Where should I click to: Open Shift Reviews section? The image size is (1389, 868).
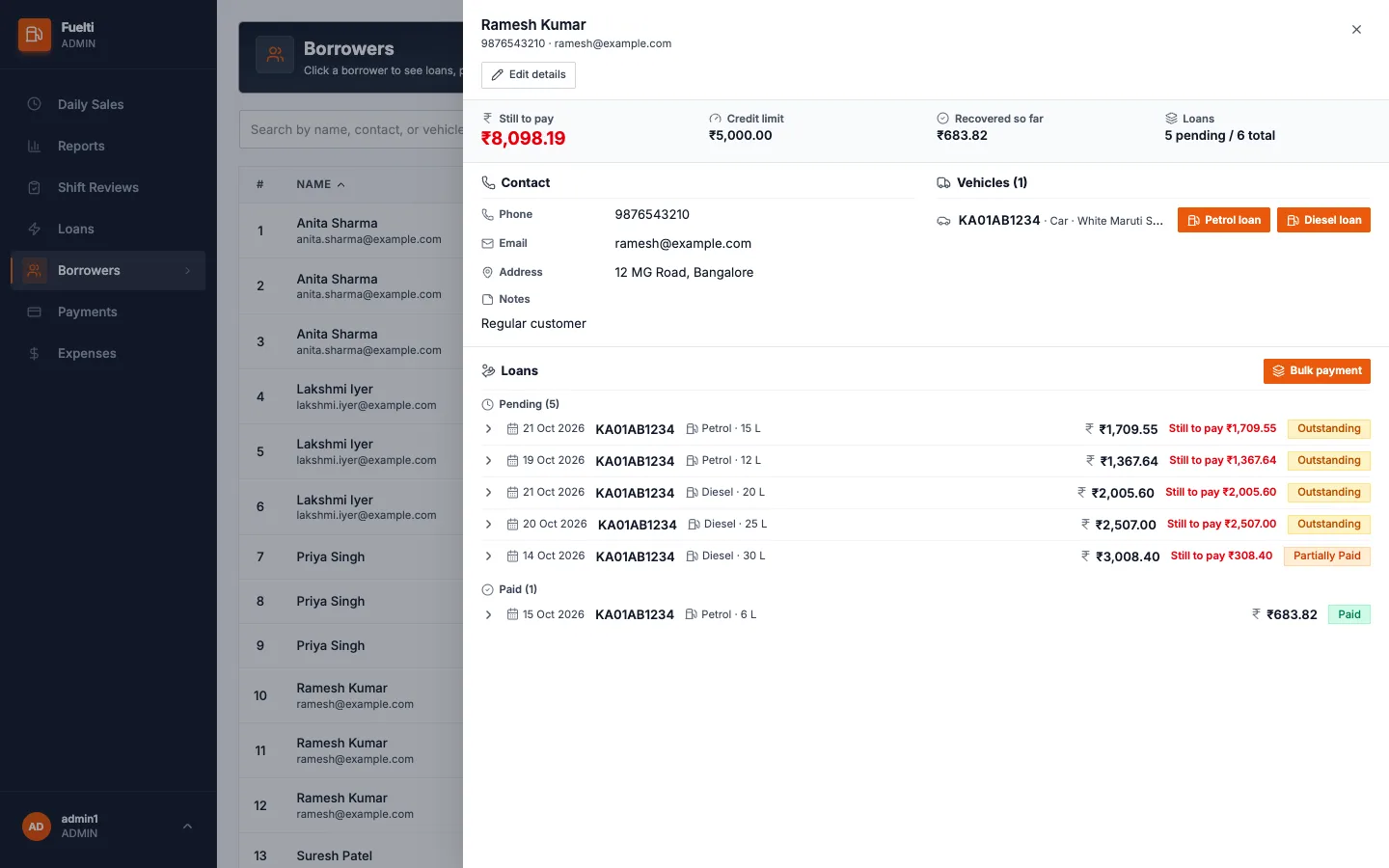point(108,187)
